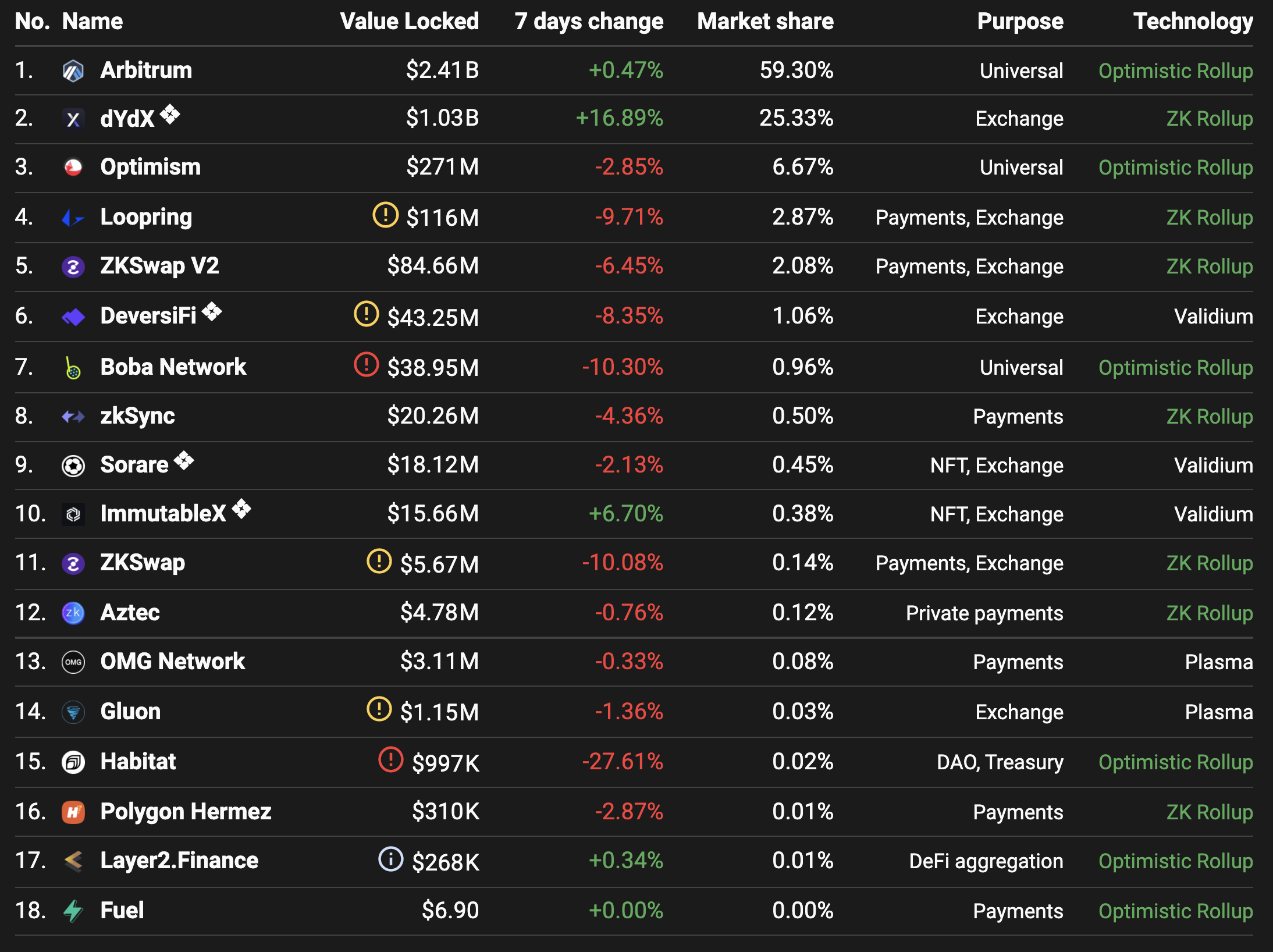The width and height of the screenshot is (1273, 952).
Task: Open the OMG Network project link
Action: coord(172,662)
